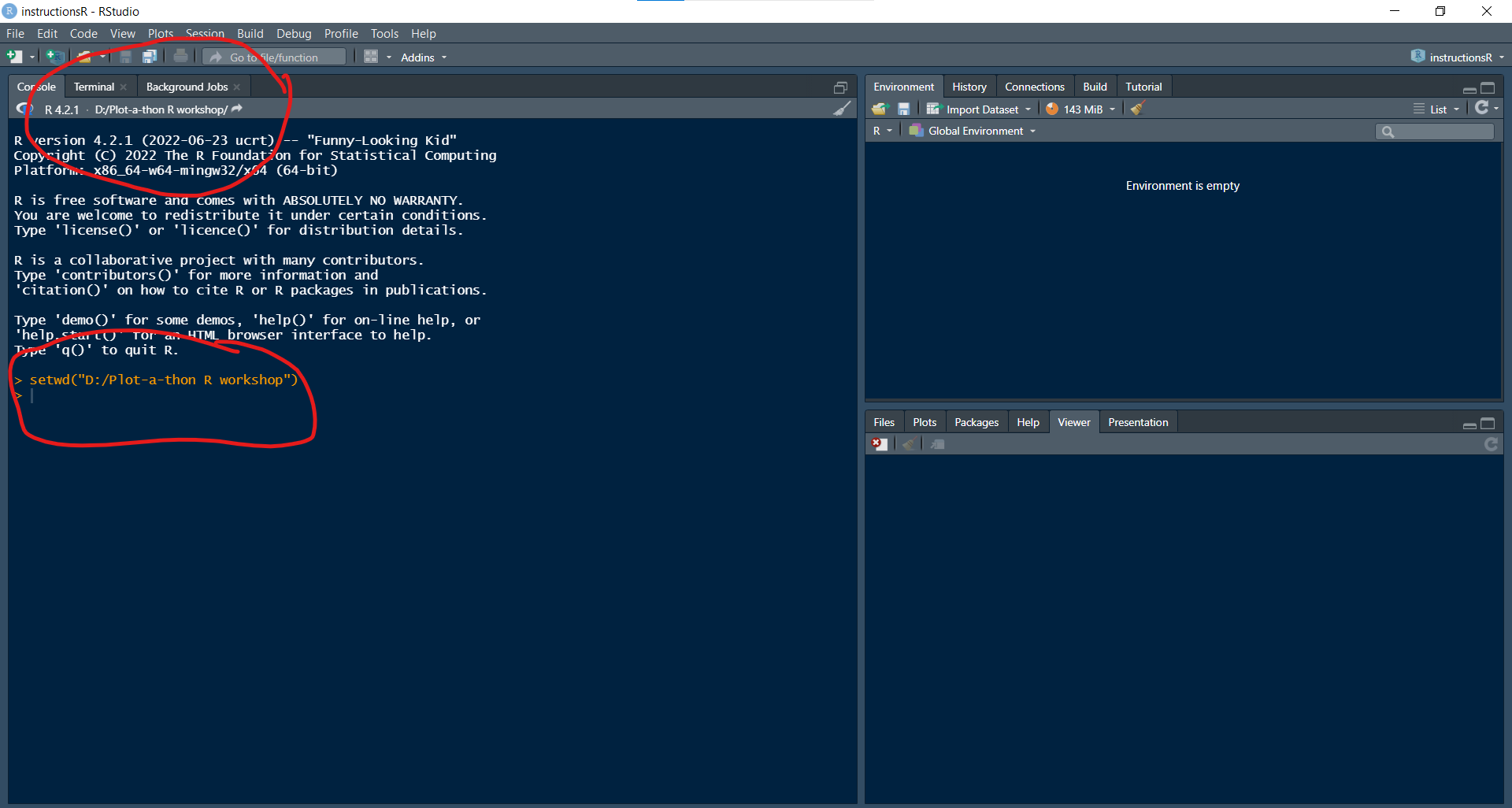Click the Save workspace icon
Screen dimensions: 1512x808
coord(903,109)
